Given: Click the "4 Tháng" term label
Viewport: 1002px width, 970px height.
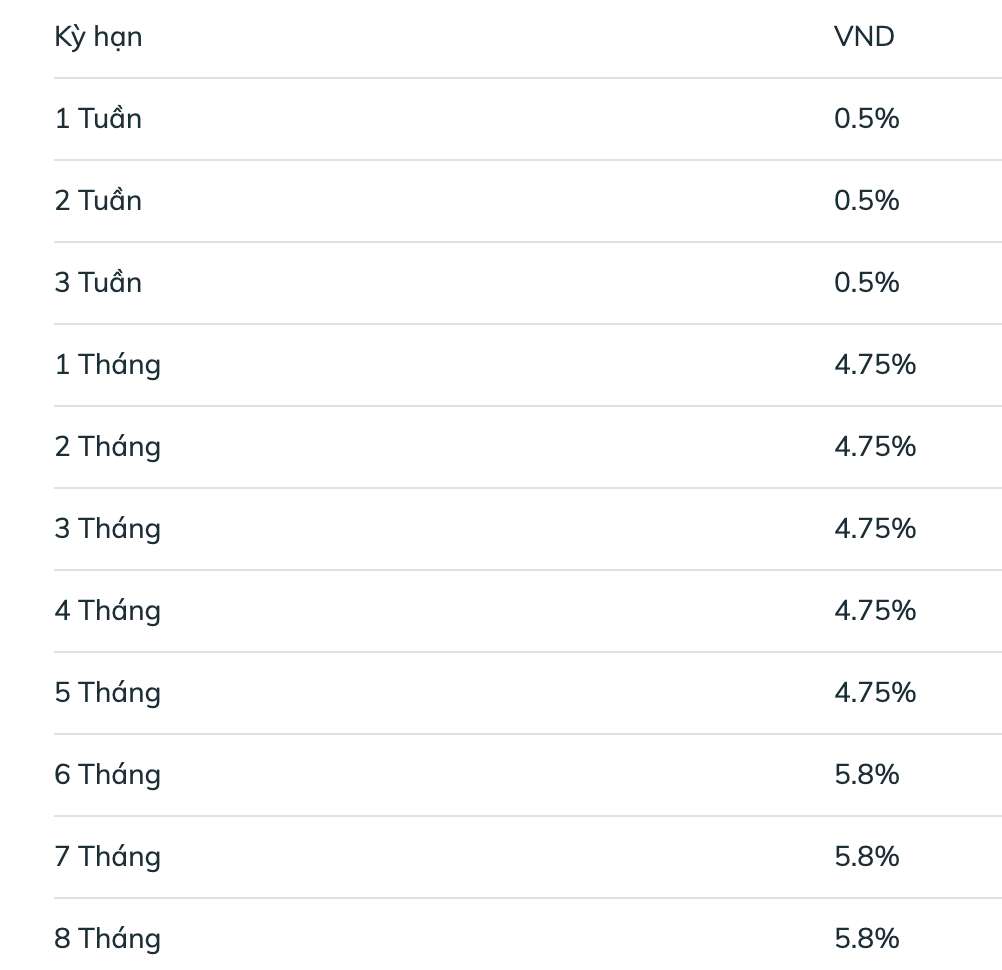Looking at the screenshot, I should pos(107,611).
